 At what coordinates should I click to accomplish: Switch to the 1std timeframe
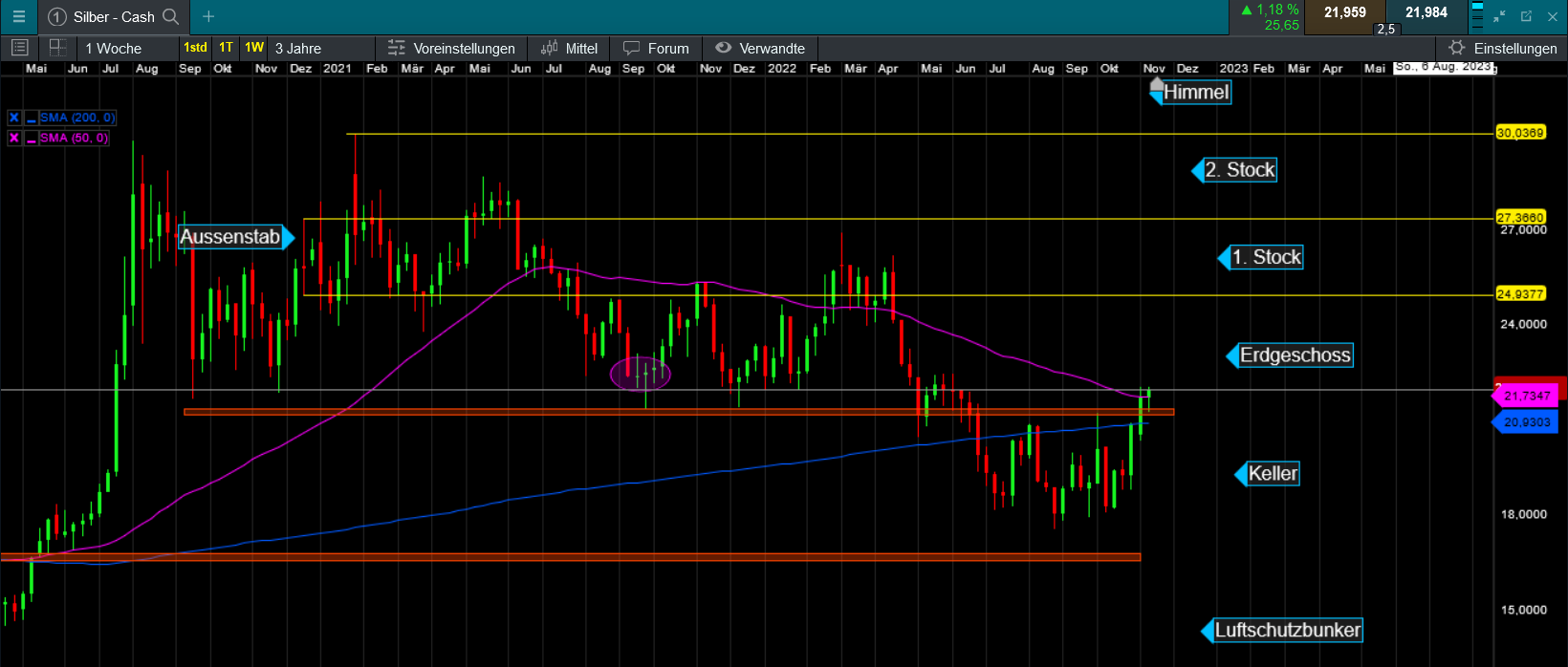(x=195, y=48)
